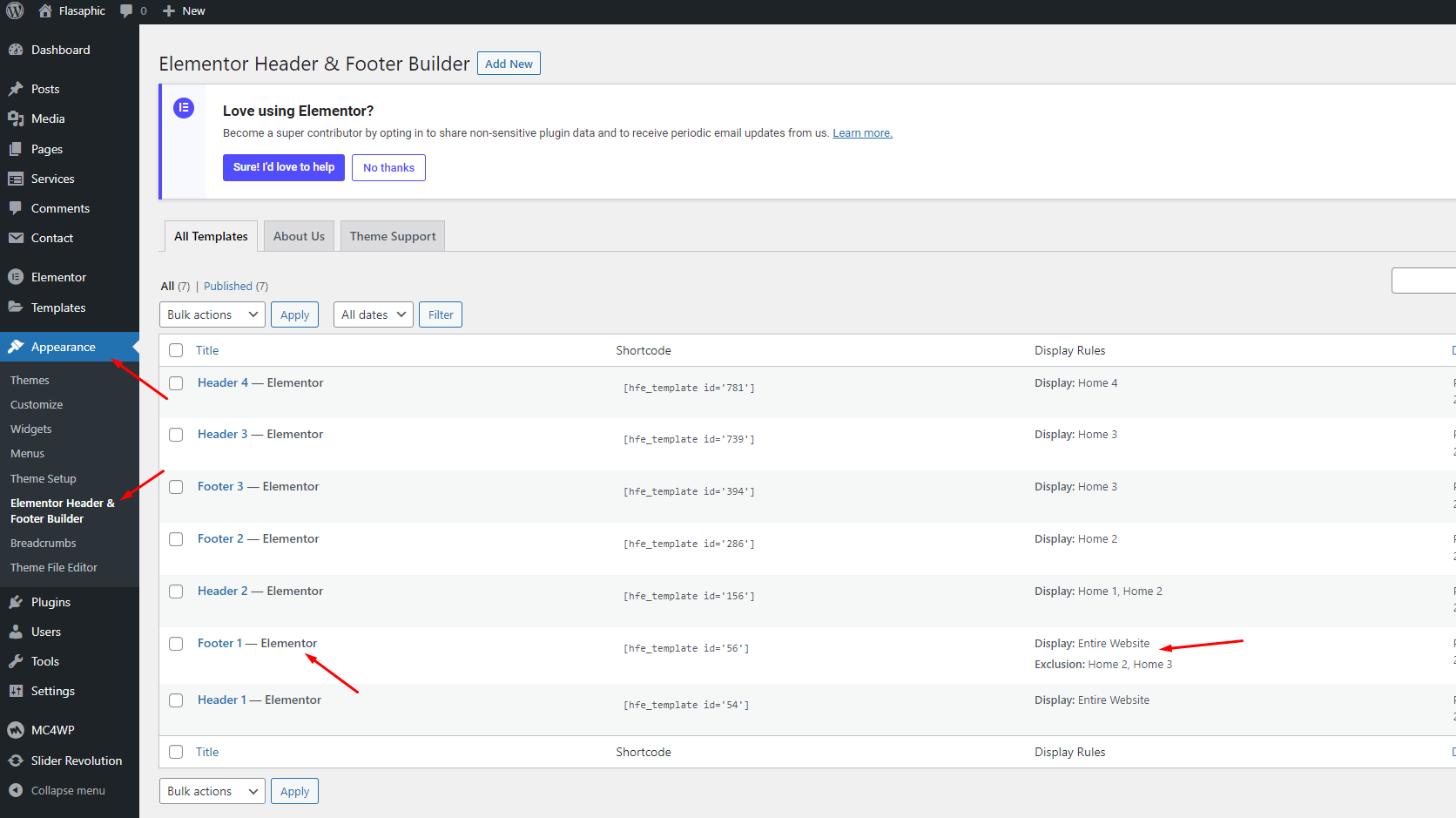1456x818 pixels.
Task: Select the Footer 1 row checkbox
Action: (176, 644)
